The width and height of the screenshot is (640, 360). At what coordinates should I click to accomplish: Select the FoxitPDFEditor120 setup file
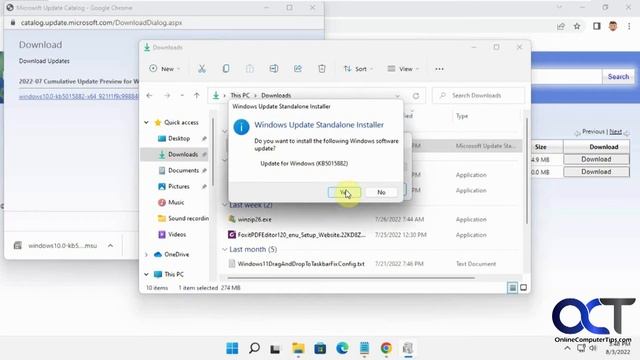tap(301, 235)
